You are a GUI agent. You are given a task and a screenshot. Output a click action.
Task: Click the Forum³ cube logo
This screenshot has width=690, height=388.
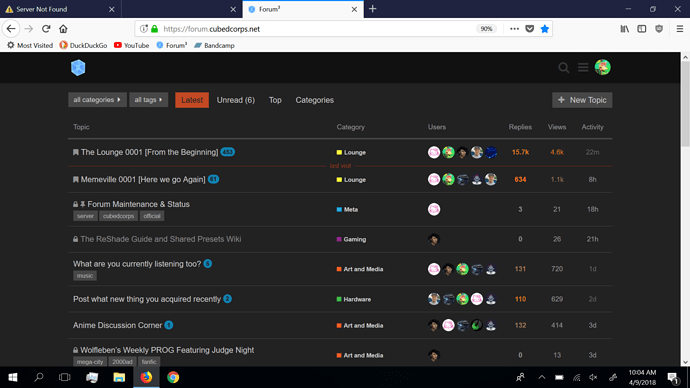tap(78, 68)
